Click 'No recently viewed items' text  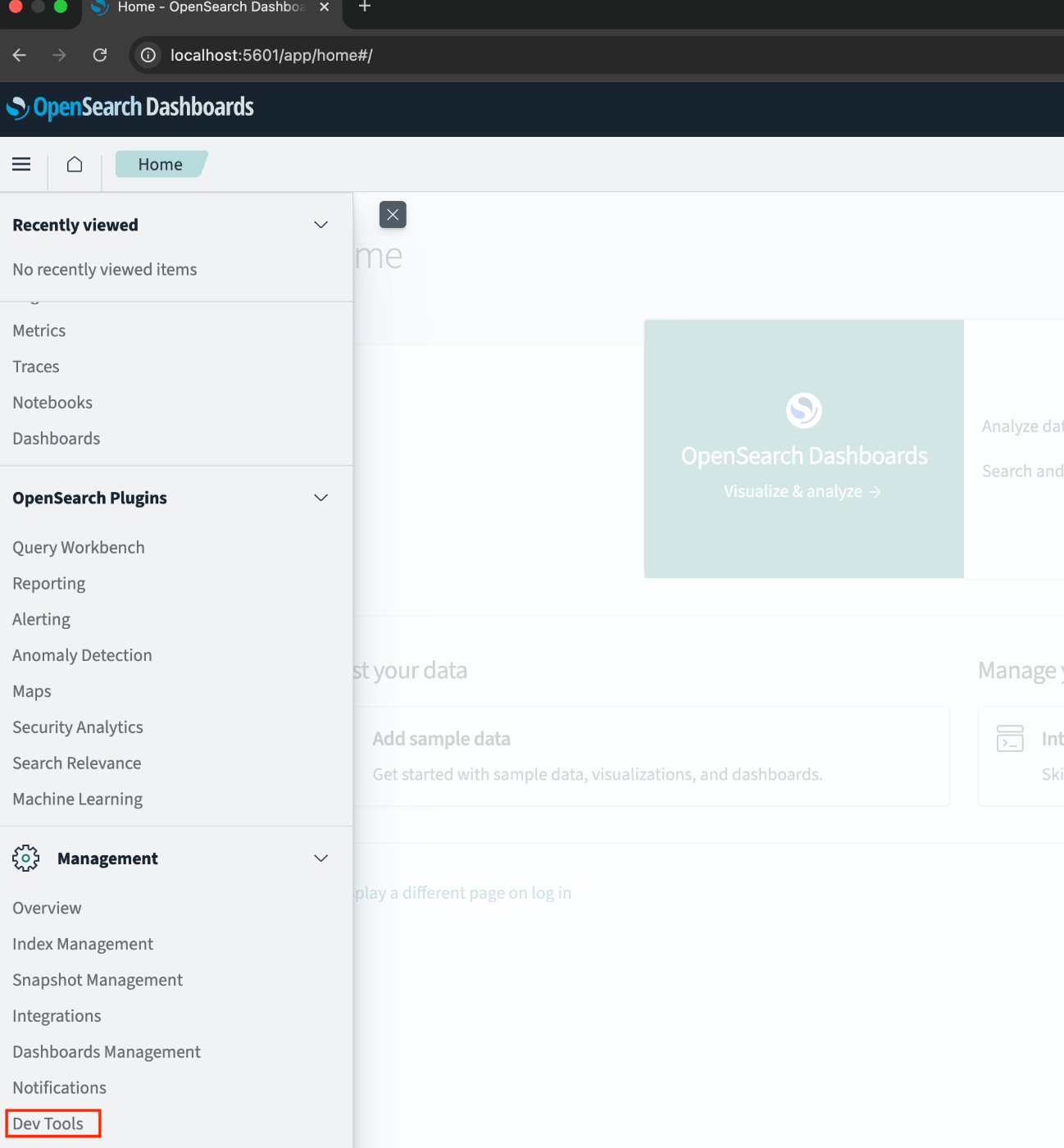105,270
